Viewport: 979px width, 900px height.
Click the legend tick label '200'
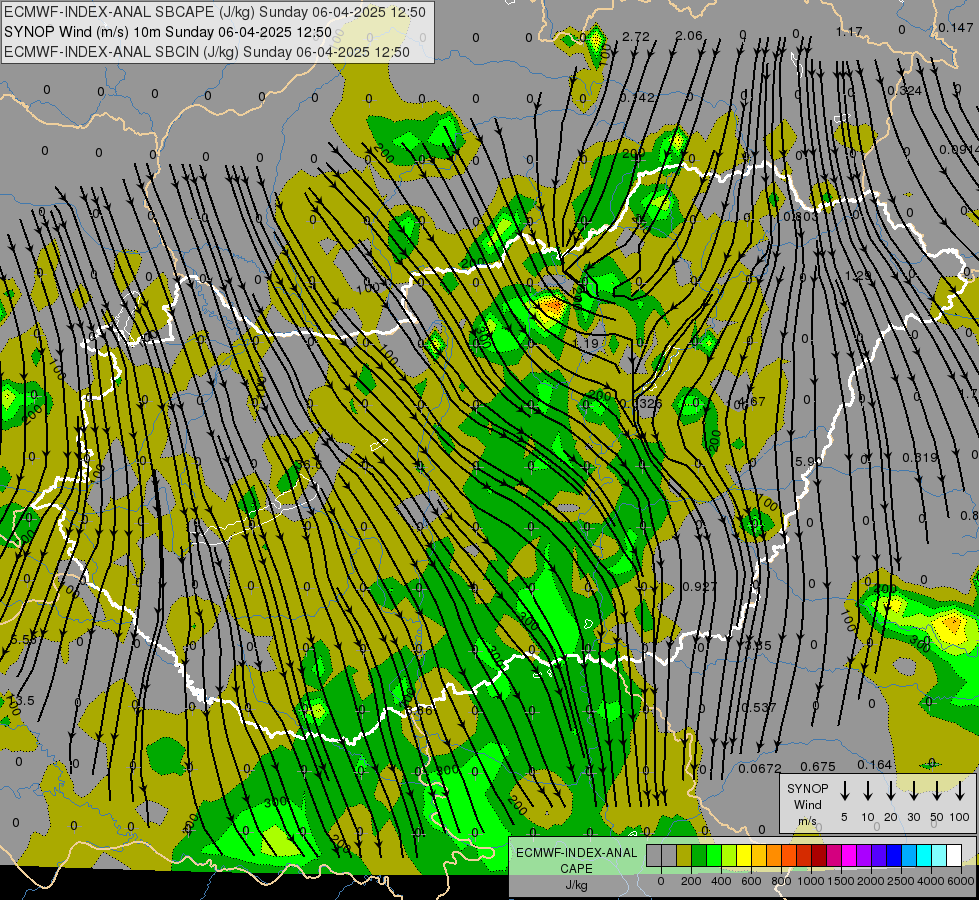691,881
